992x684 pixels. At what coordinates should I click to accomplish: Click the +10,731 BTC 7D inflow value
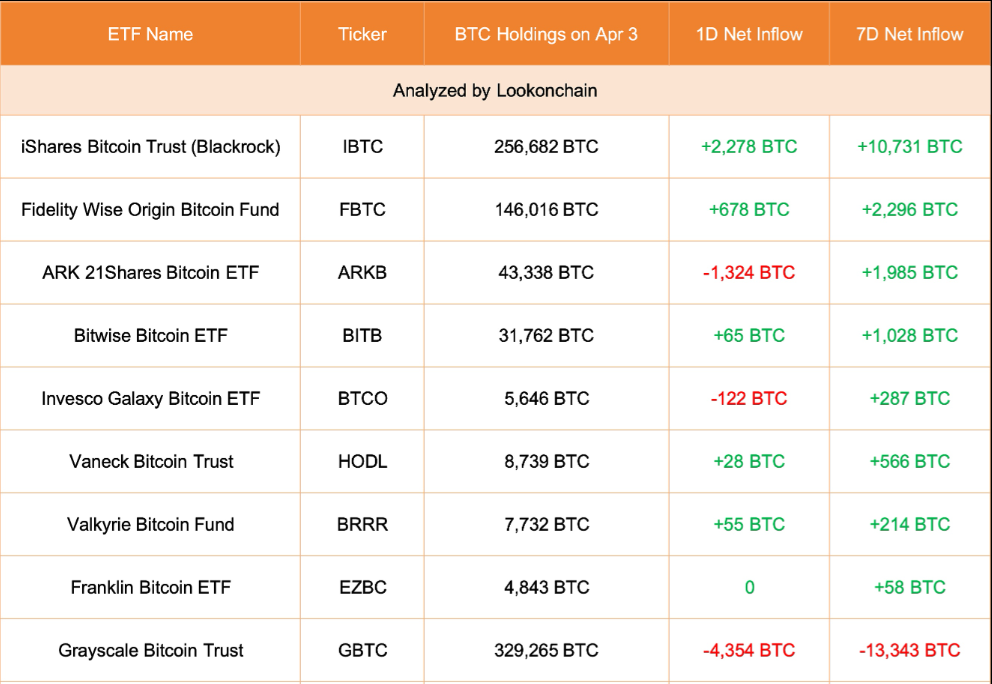tap(910, 147)
